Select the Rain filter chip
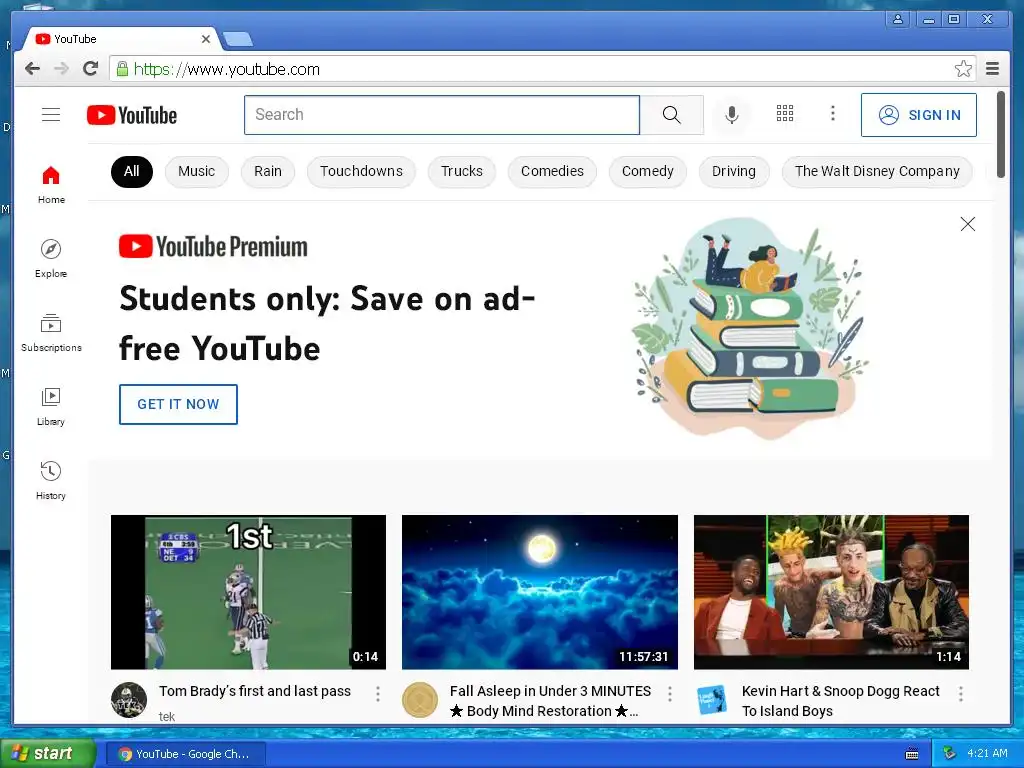 click(268, 172)
